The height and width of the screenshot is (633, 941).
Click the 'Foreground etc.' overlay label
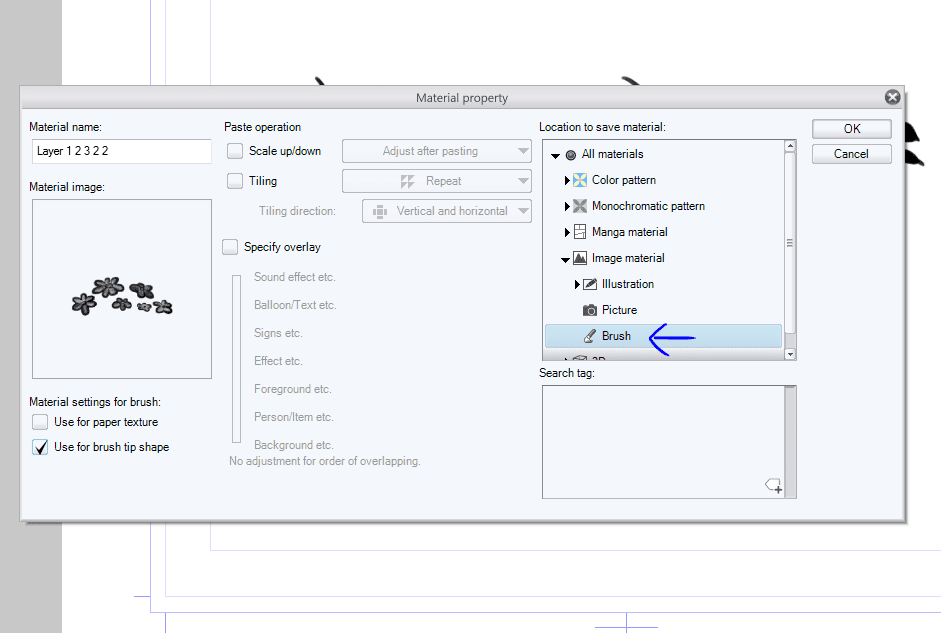tap(293, 389)
